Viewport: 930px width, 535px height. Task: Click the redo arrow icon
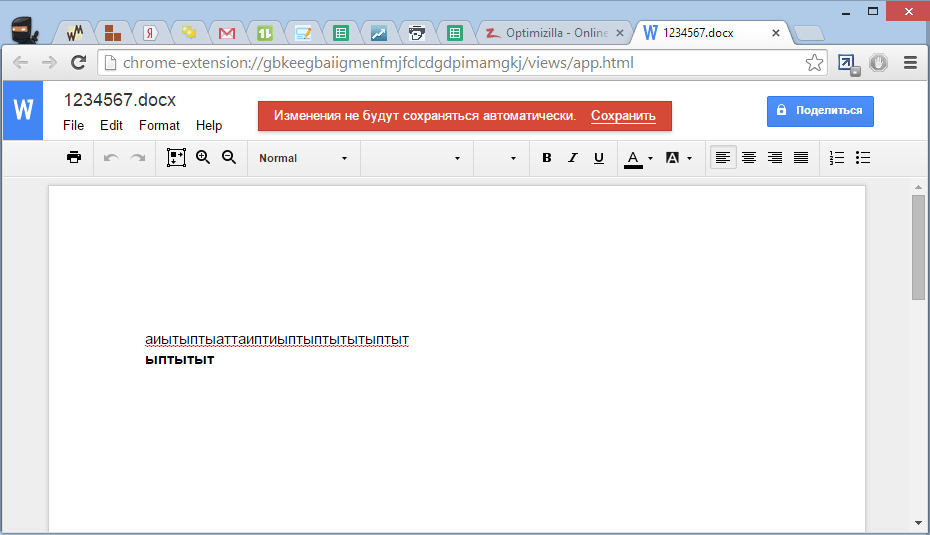[x=138, y=158]
